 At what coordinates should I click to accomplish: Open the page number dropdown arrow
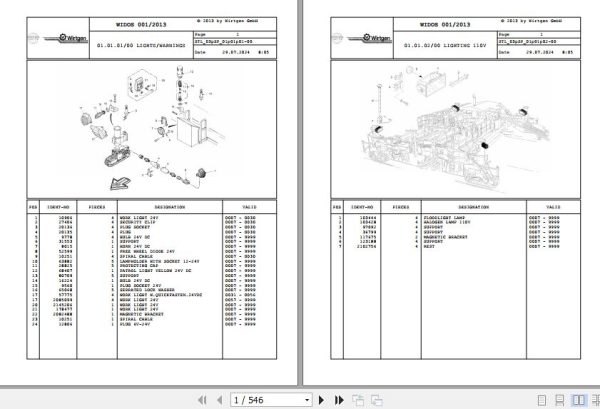[307, 400]
